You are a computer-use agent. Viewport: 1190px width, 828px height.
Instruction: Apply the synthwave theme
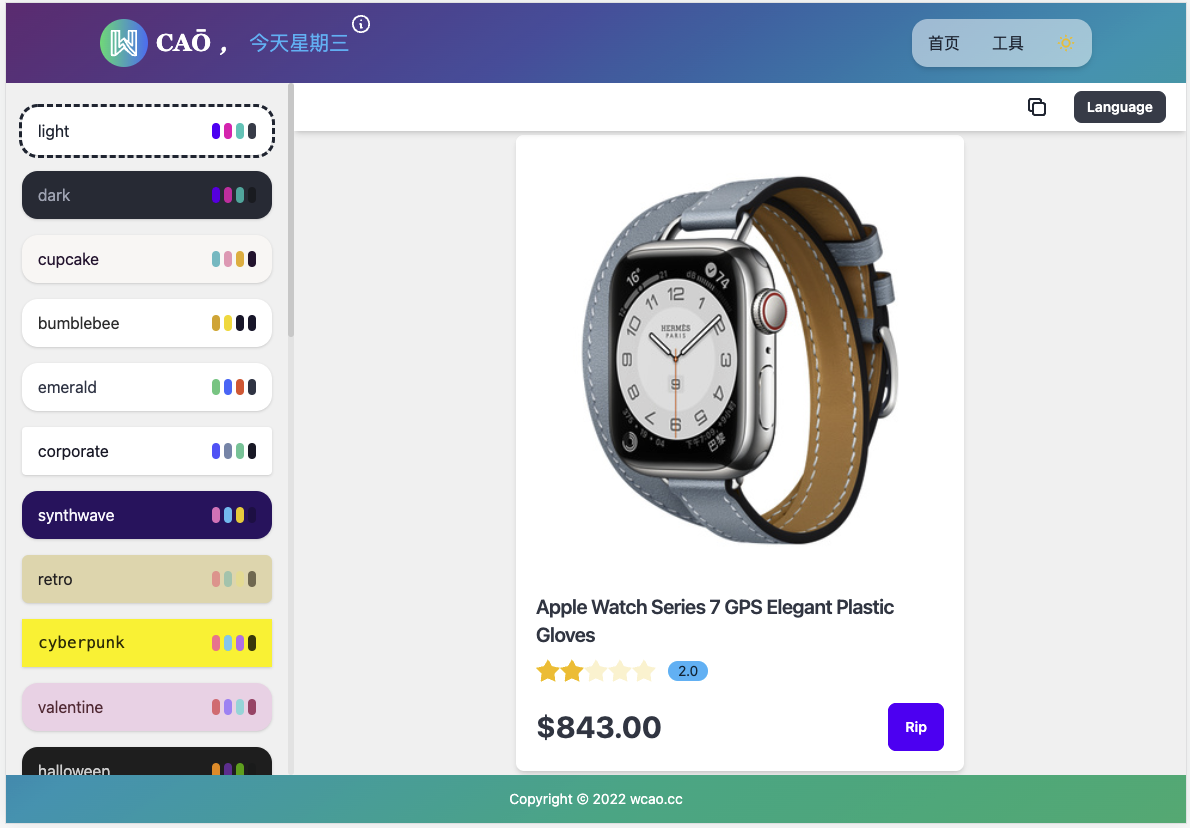[x=146, y=515]
